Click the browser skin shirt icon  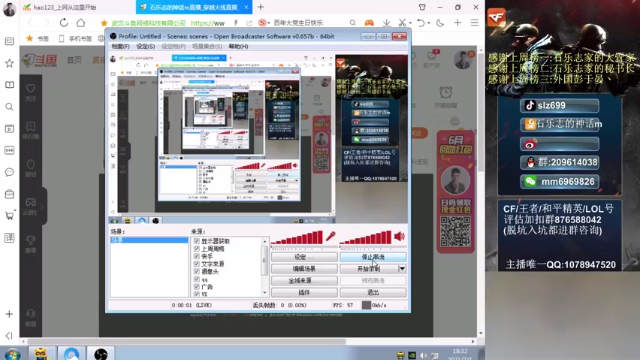click(422, 7)
